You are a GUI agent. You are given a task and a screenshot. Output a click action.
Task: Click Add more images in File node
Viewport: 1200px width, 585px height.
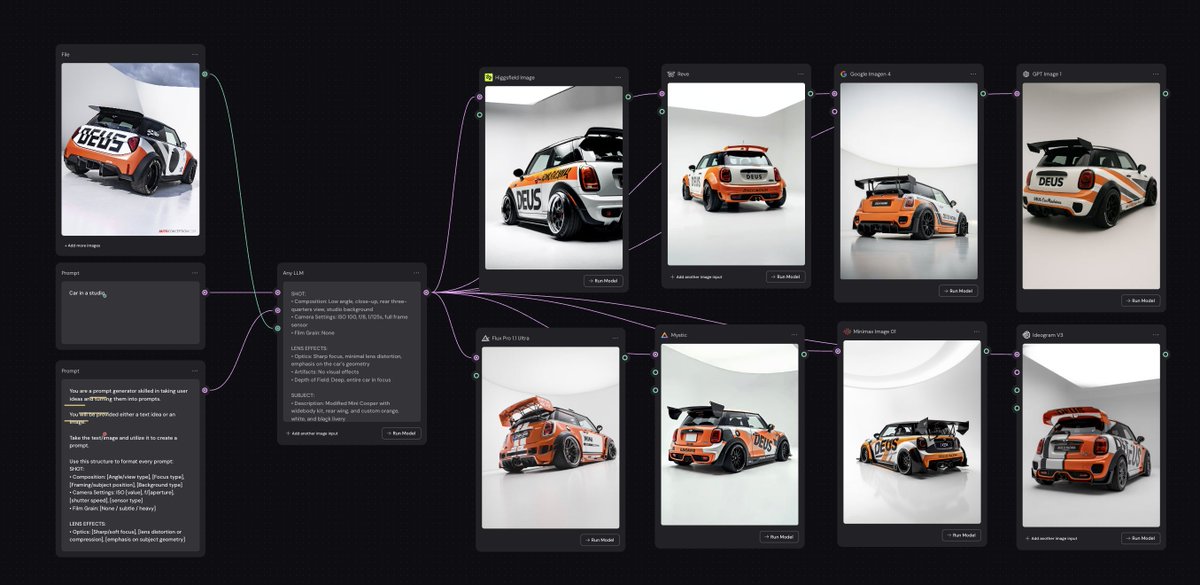pos(83,245)
